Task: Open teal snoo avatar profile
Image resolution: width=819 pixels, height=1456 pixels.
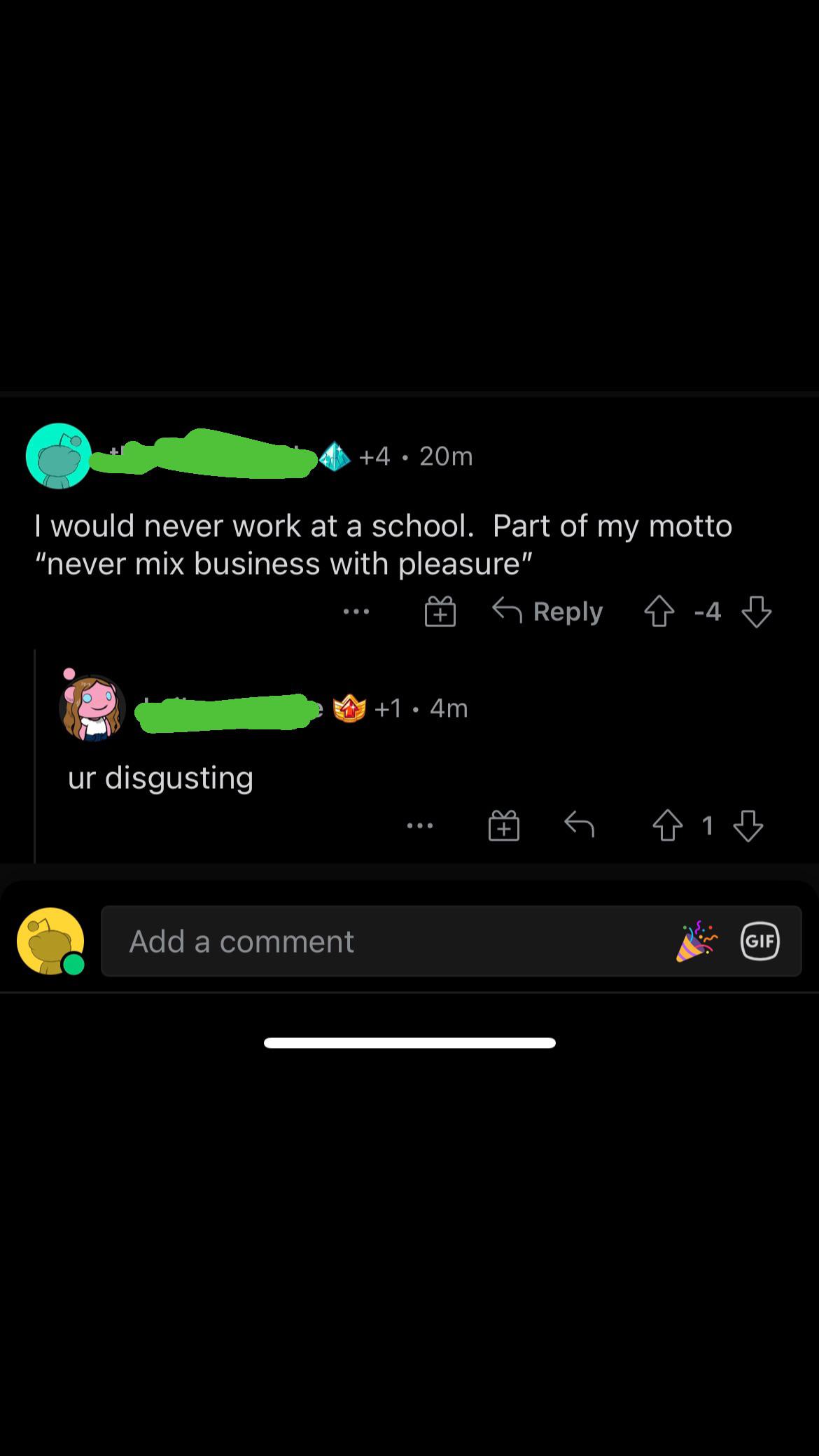Action: coord(59,456)
